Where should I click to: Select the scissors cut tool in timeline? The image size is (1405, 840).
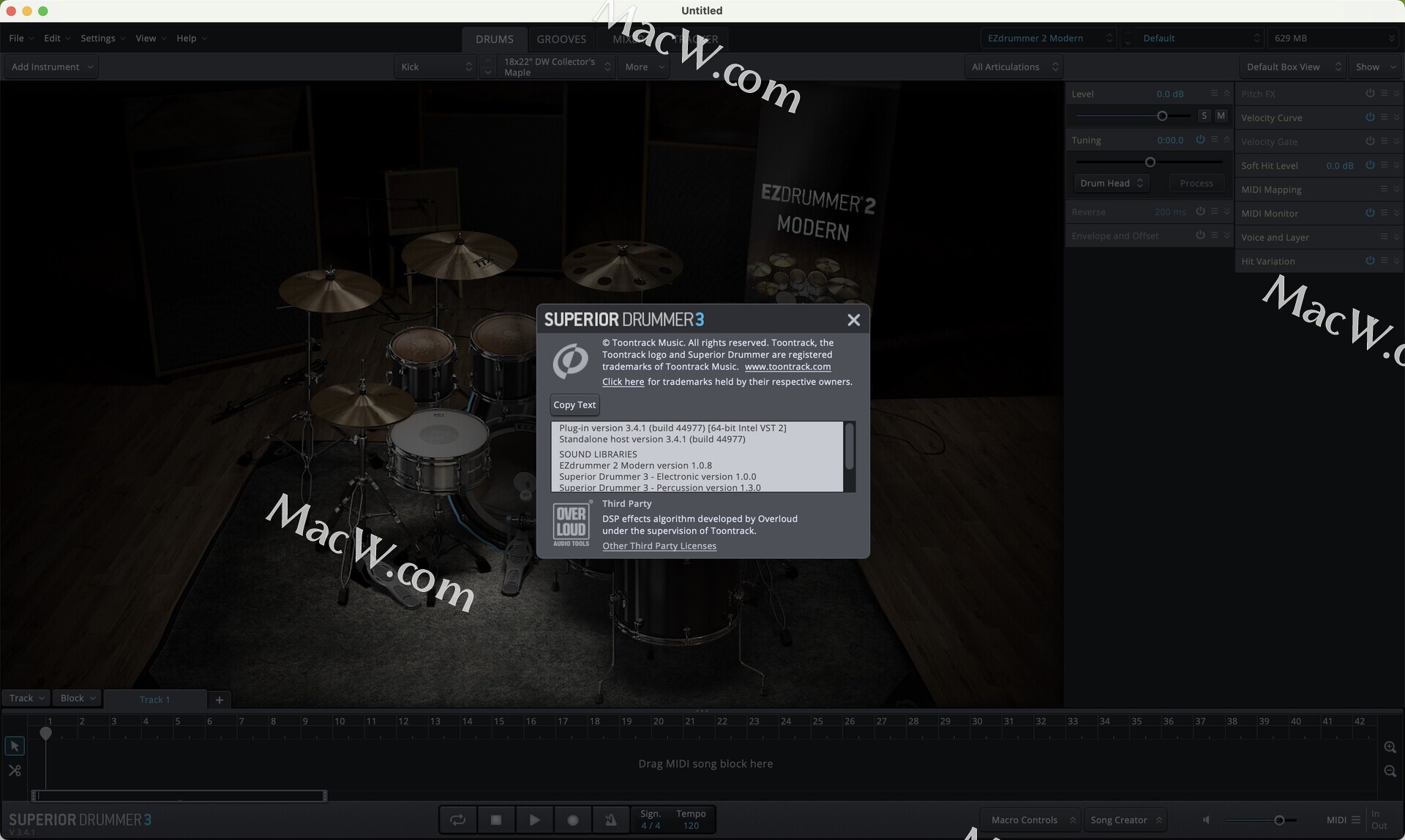pos(15,770)
